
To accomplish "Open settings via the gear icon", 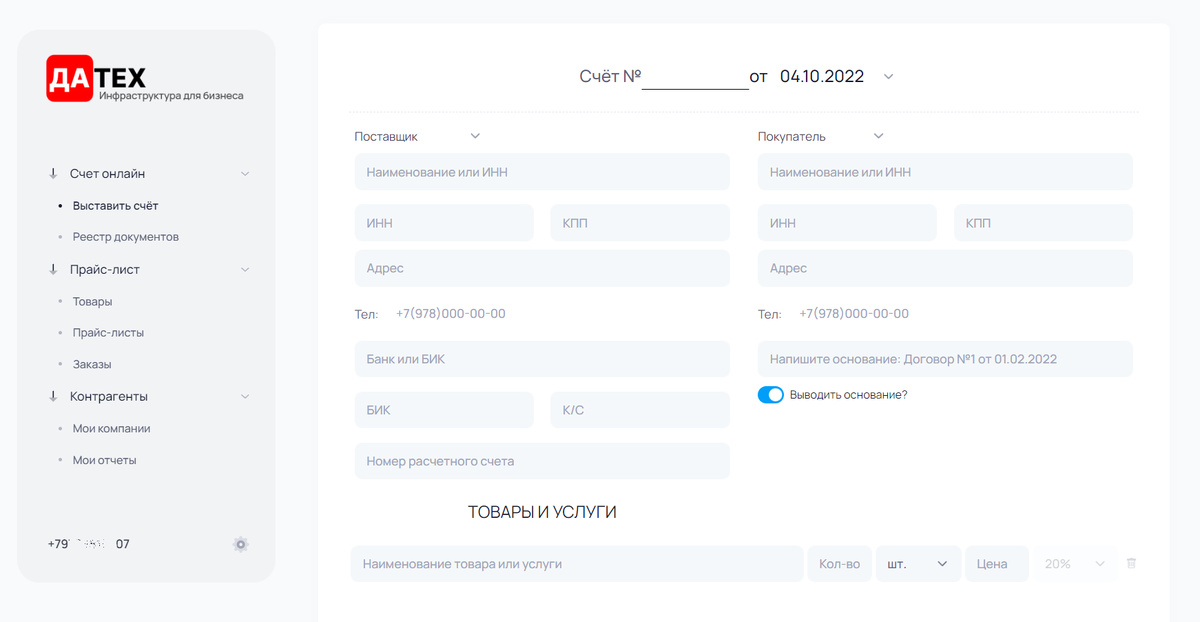I will pyautogui.click(x=240, y=545).
